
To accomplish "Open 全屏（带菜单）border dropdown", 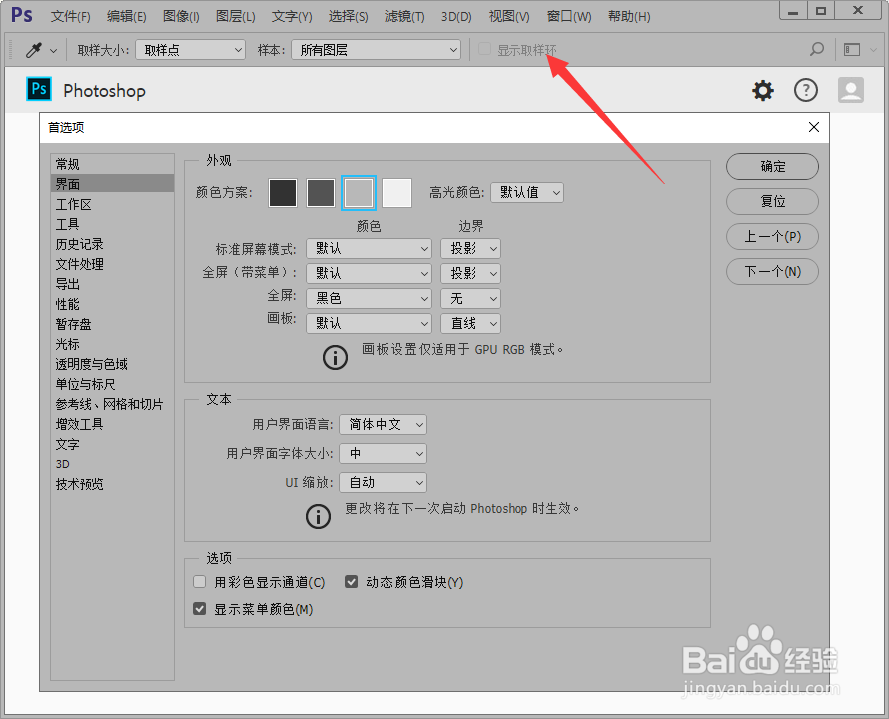I will [x=471, y=273].
